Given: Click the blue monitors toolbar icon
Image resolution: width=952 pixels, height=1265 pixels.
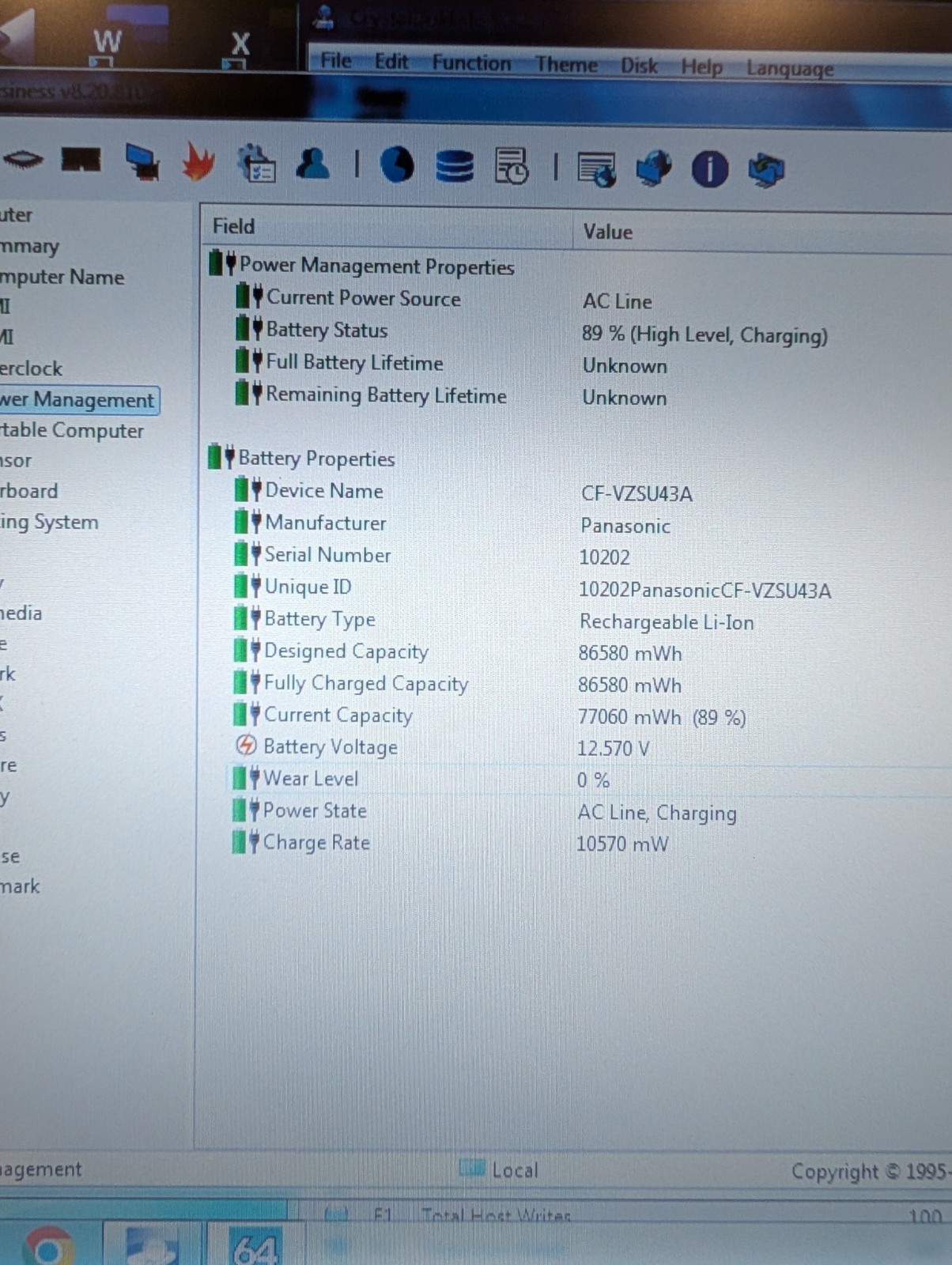Looking at the screenshot, I should coord(142,162).
